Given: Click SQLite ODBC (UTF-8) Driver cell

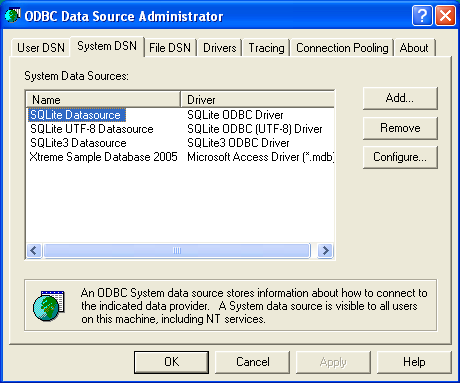Looking at the screenshot, I should (x=255, y=129).
